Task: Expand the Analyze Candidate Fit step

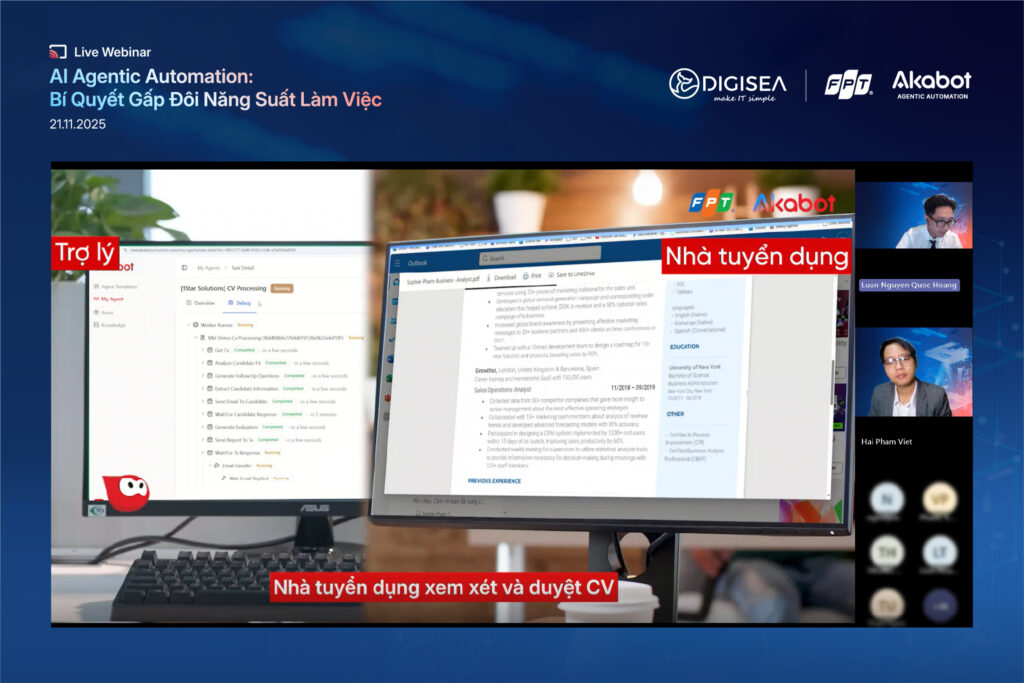Action: pos(203,363)
